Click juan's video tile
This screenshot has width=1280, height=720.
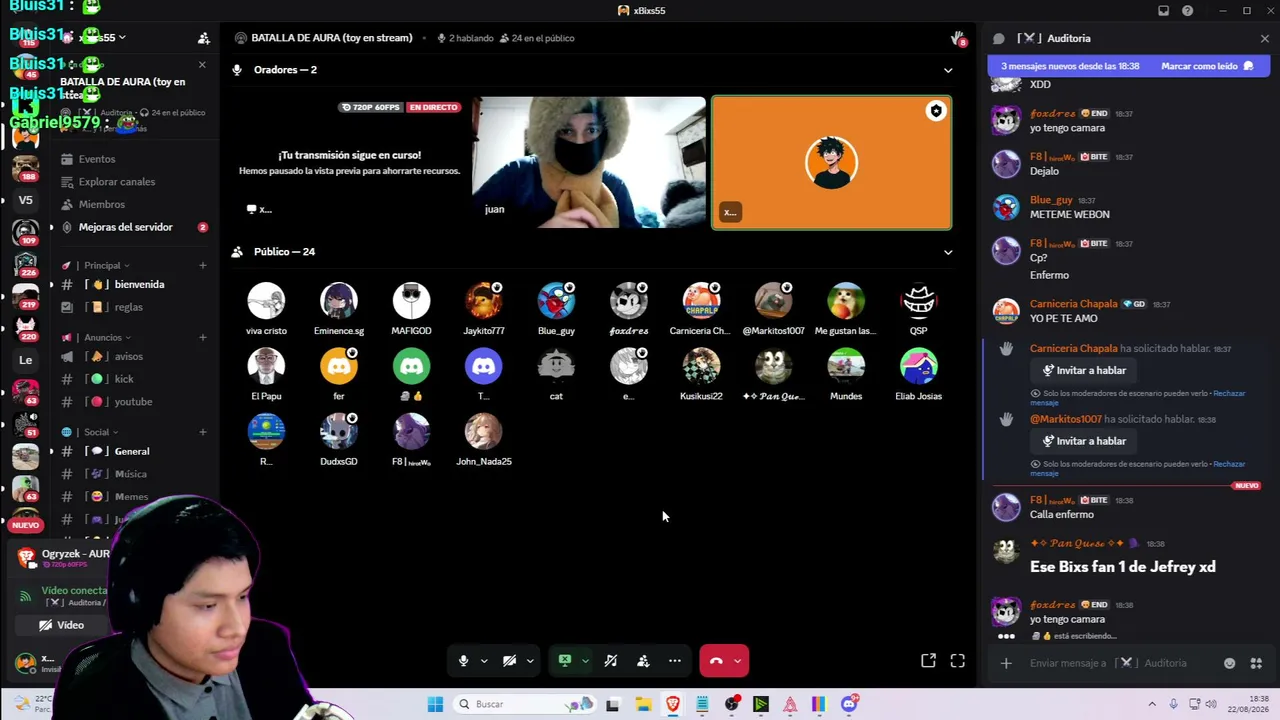point(588,162)
